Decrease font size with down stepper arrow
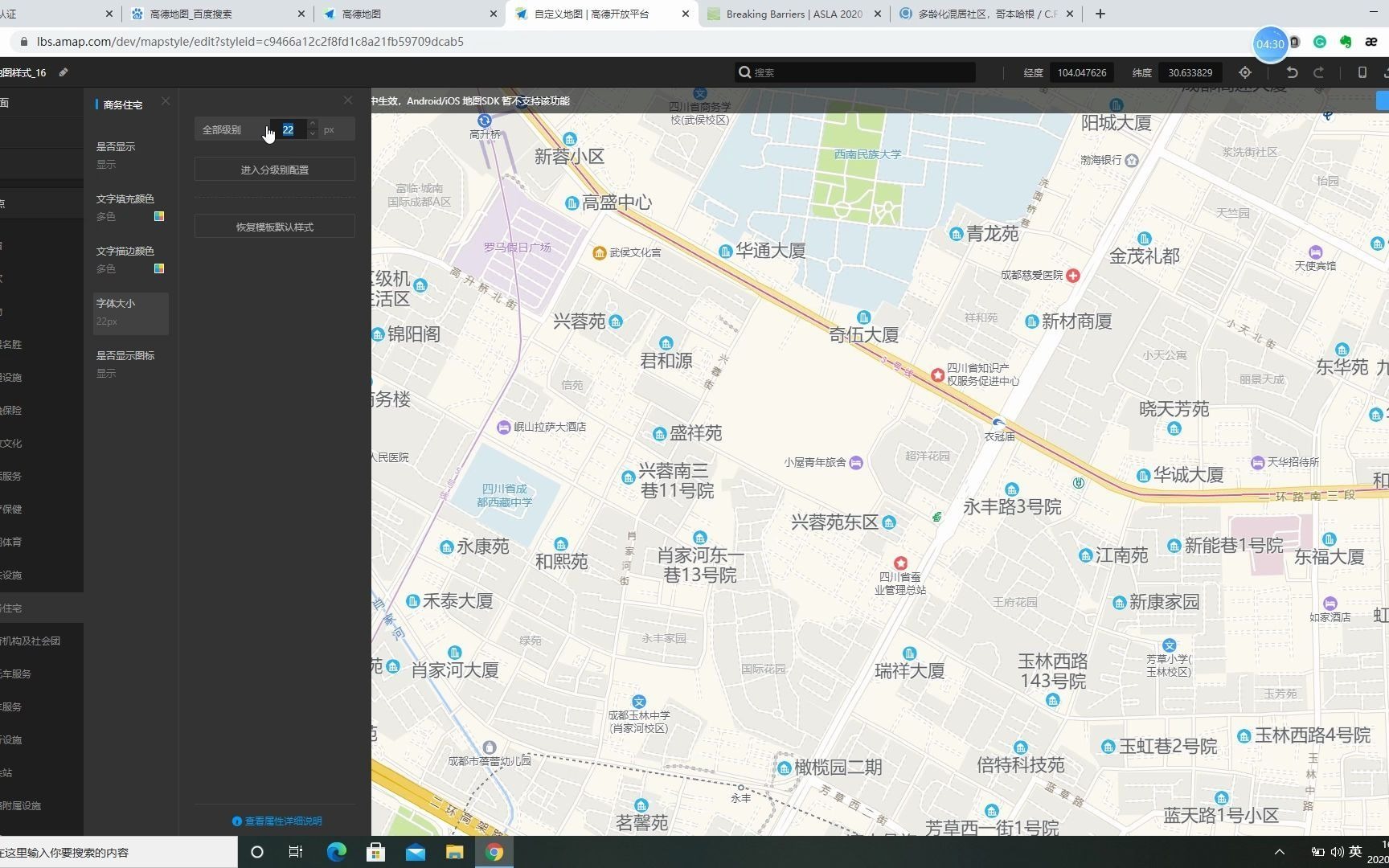Viewport: 1389px width, 868px height. (313, 134)
